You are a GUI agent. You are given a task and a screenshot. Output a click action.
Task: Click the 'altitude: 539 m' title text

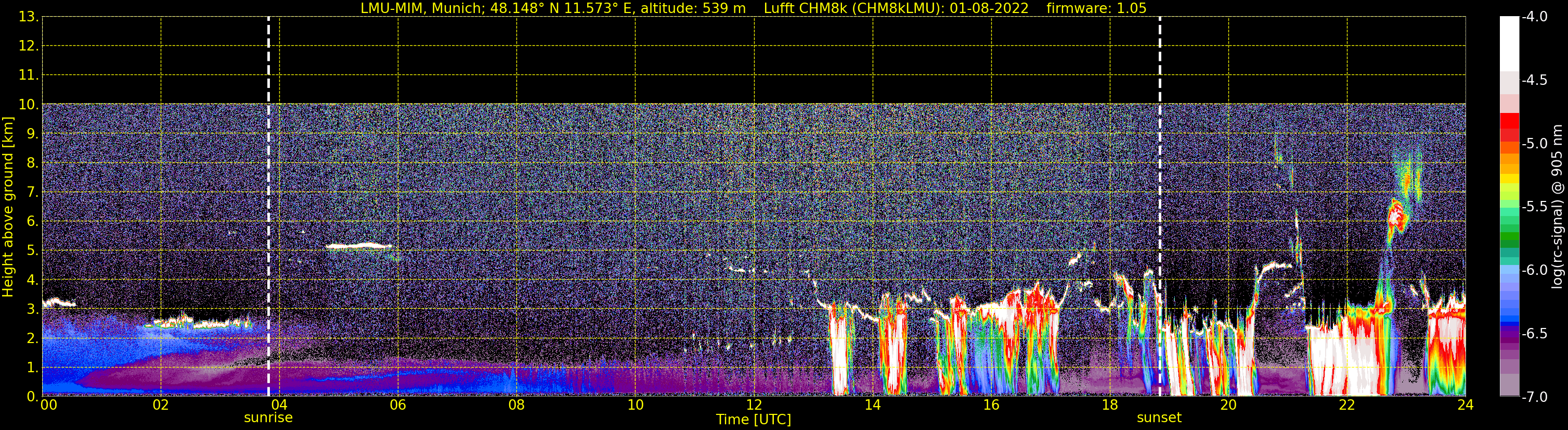coord(693,8)
